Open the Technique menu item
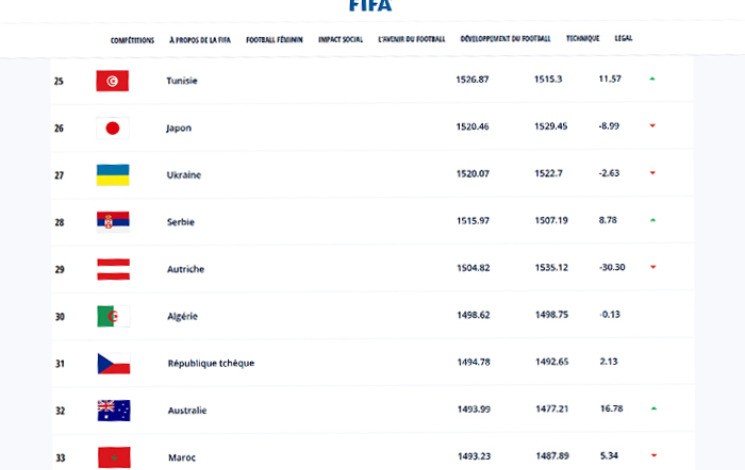 (x=583, y=39)
